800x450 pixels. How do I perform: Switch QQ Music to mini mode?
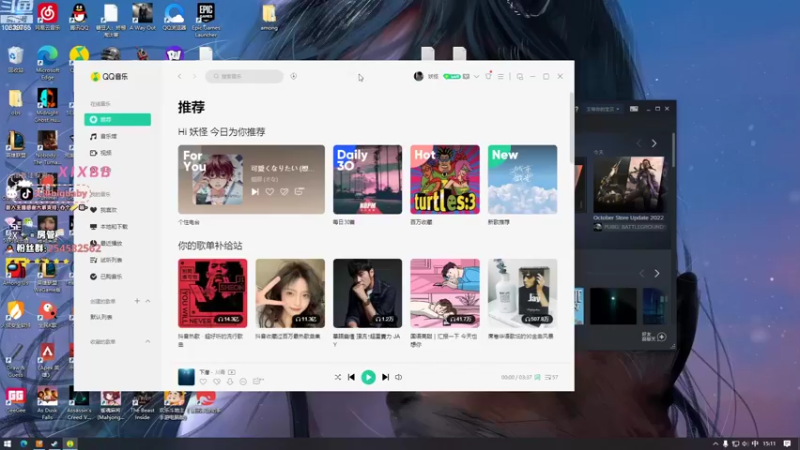[520, 77]
